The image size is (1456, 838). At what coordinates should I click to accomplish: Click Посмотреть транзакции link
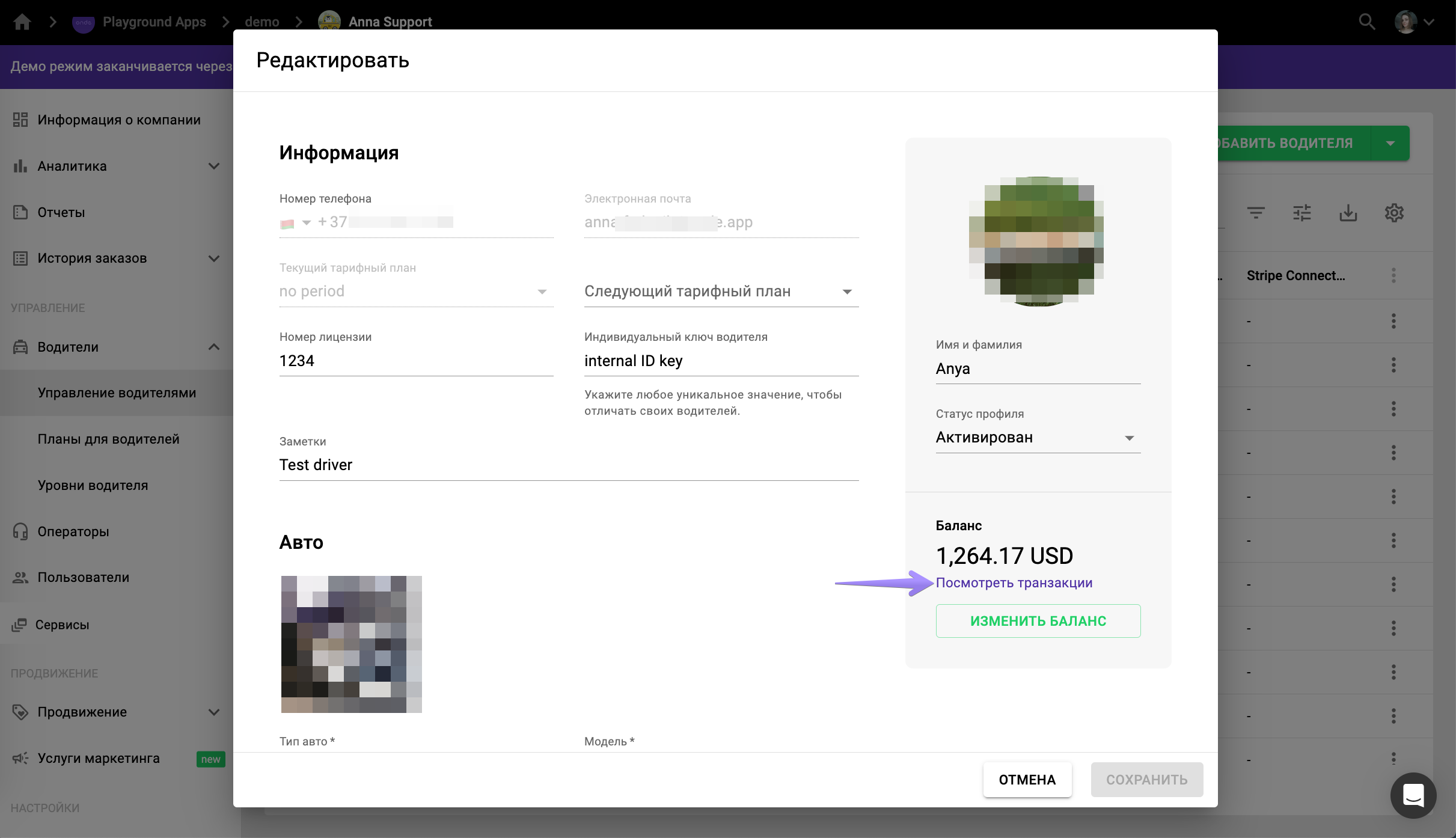1014,583
